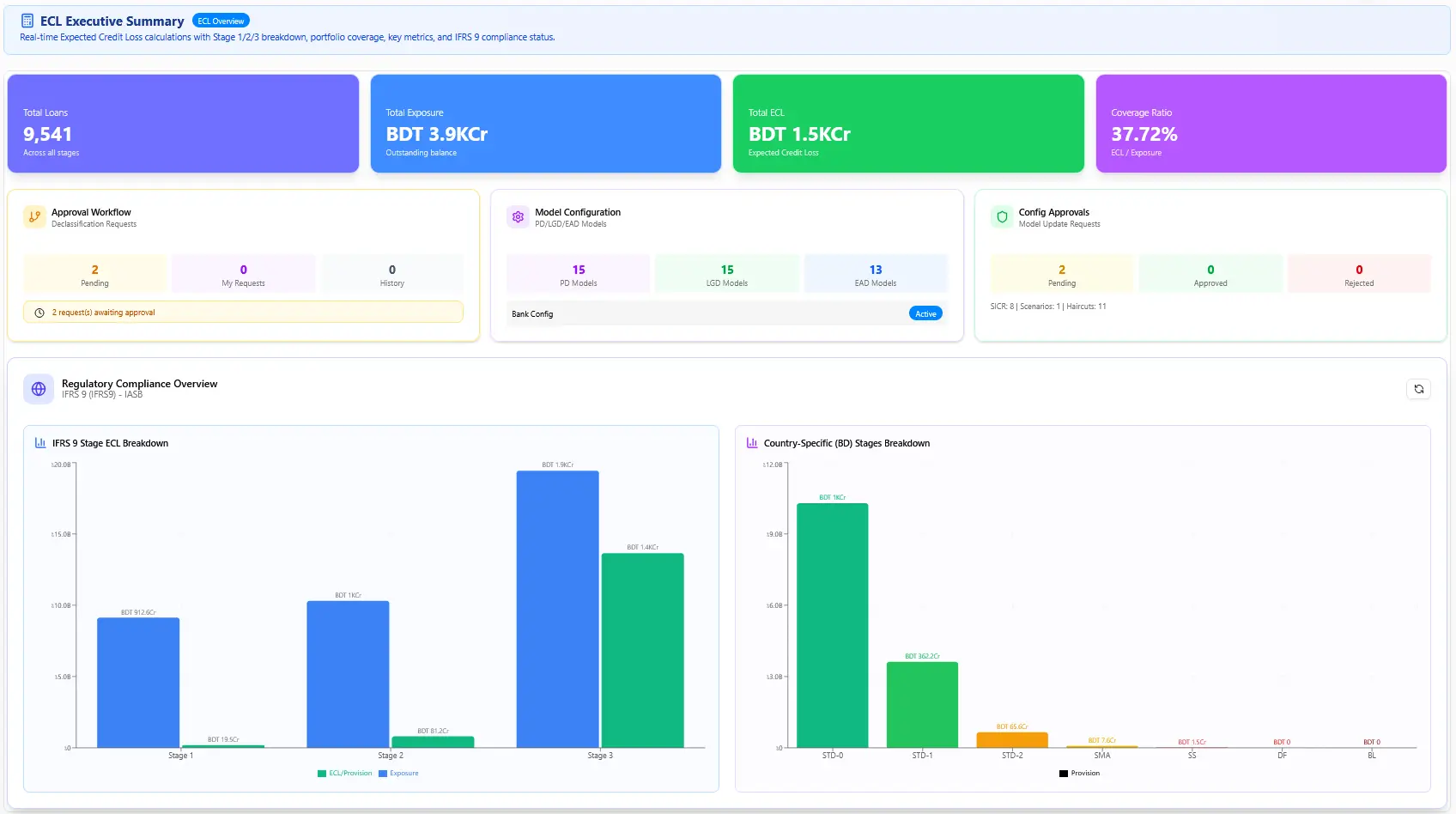Refresh the Regulatory Compliance Overview

(1419, 389)
